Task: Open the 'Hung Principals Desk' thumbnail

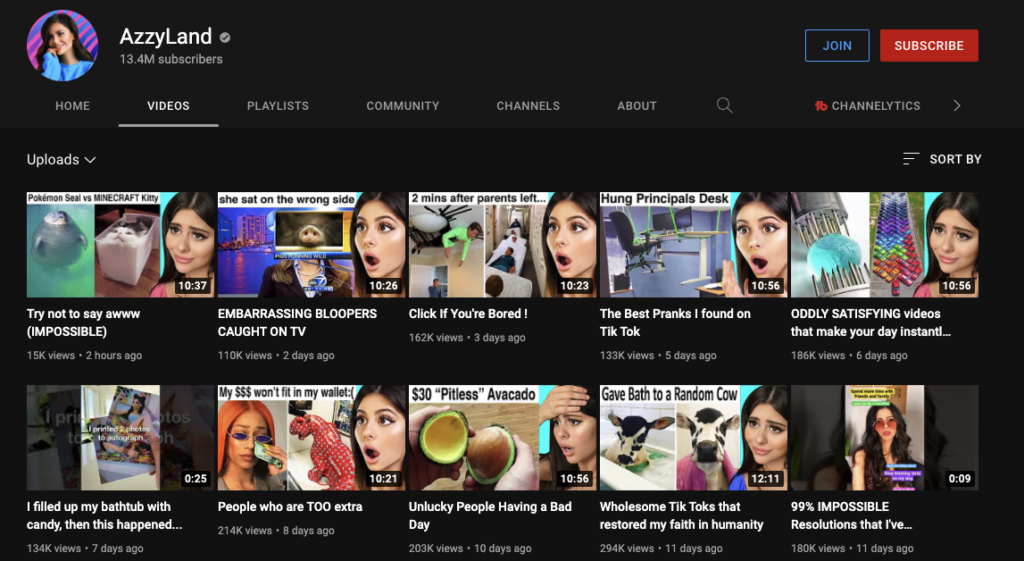Action: pyautogui.click(x=694, y=245)
